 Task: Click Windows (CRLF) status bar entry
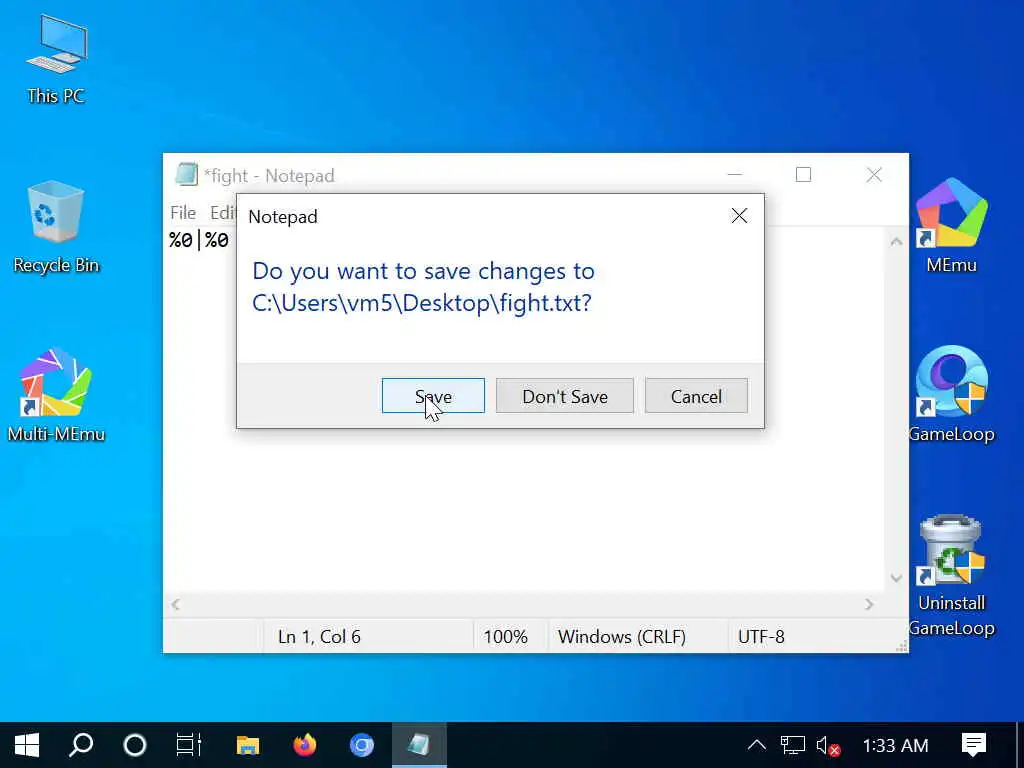622,637
